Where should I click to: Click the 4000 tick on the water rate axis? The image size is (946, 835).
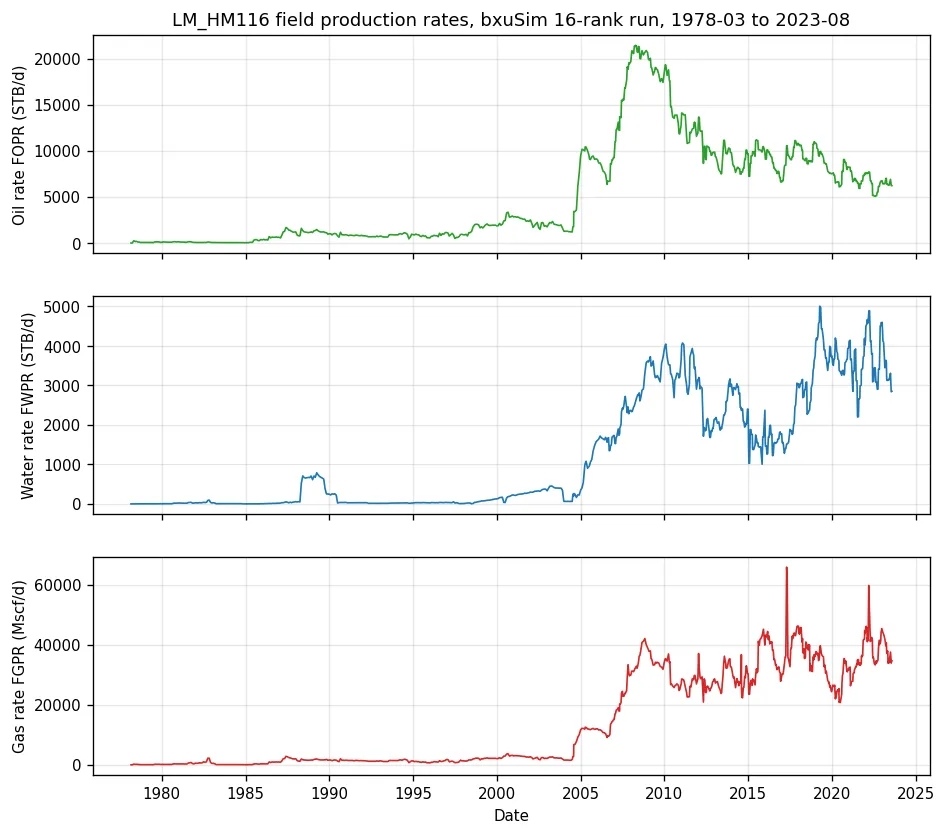62,347
